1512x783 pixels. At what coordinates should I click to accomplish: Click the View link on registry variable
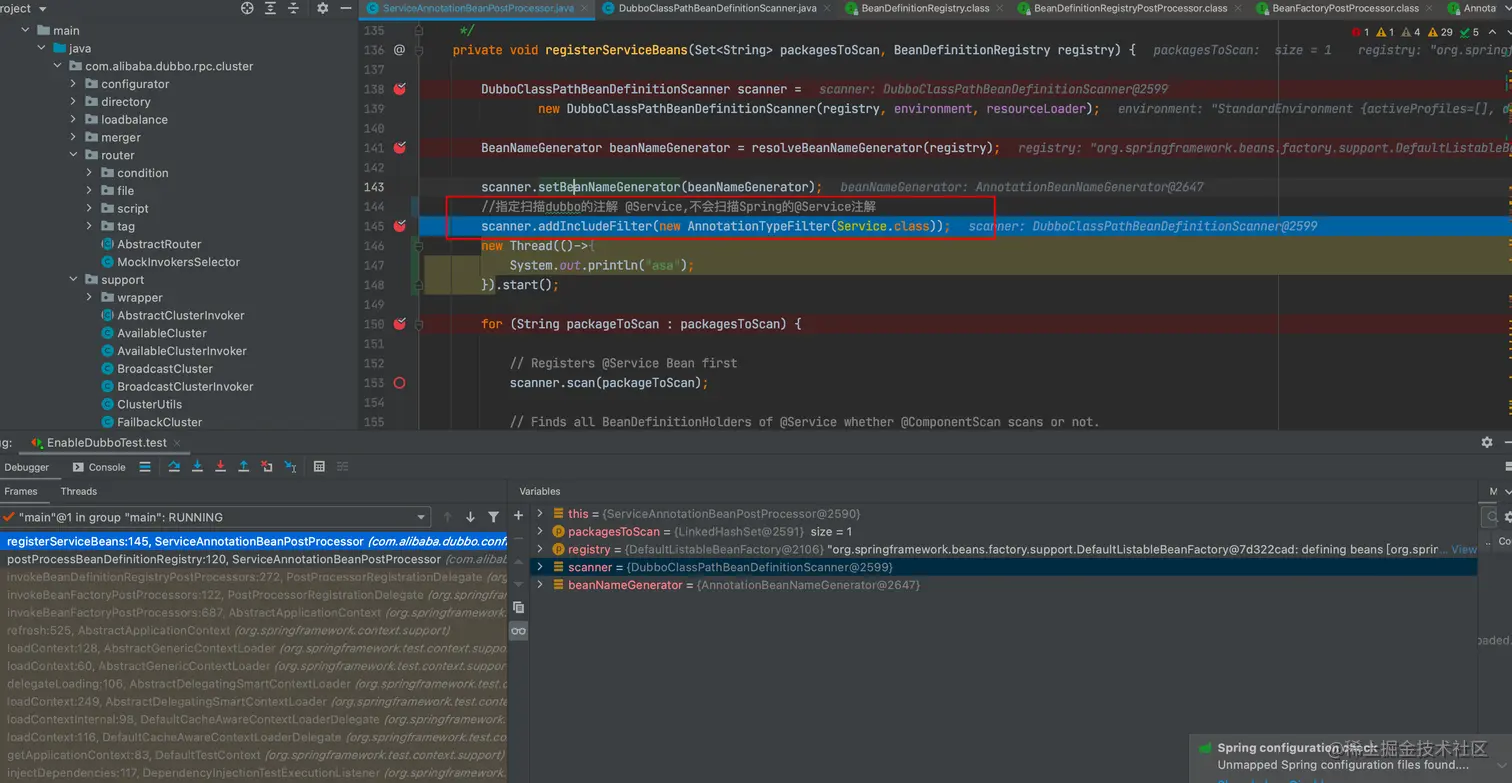1463,550
